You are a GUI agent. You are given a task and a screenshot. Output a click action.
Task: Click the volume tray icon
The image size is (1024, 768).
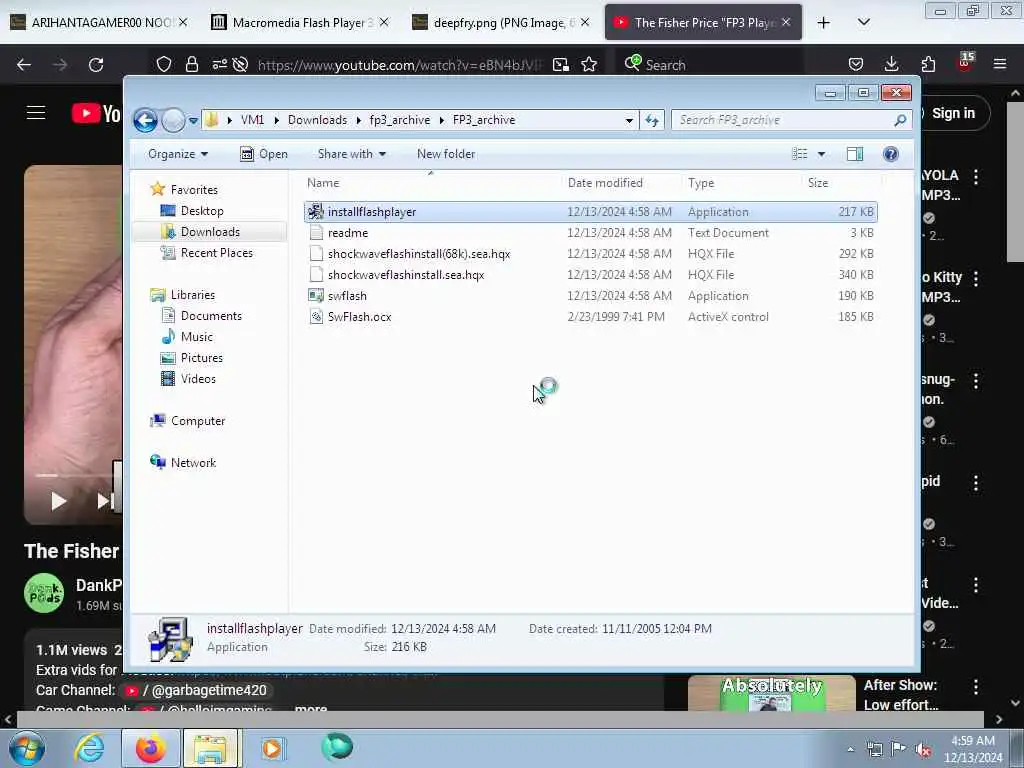(923, 750)
